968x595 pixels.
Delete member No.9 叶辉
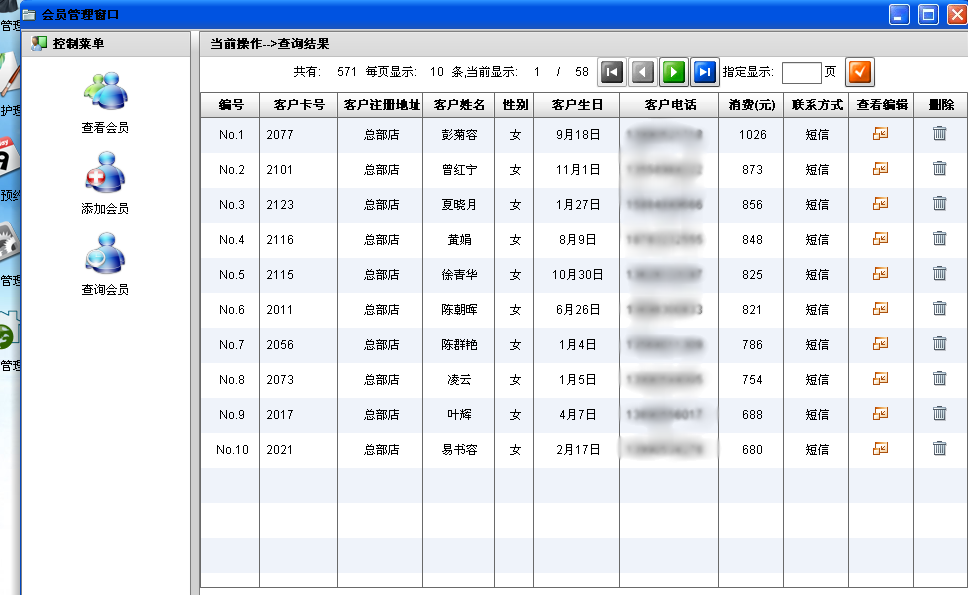(940, 414)
